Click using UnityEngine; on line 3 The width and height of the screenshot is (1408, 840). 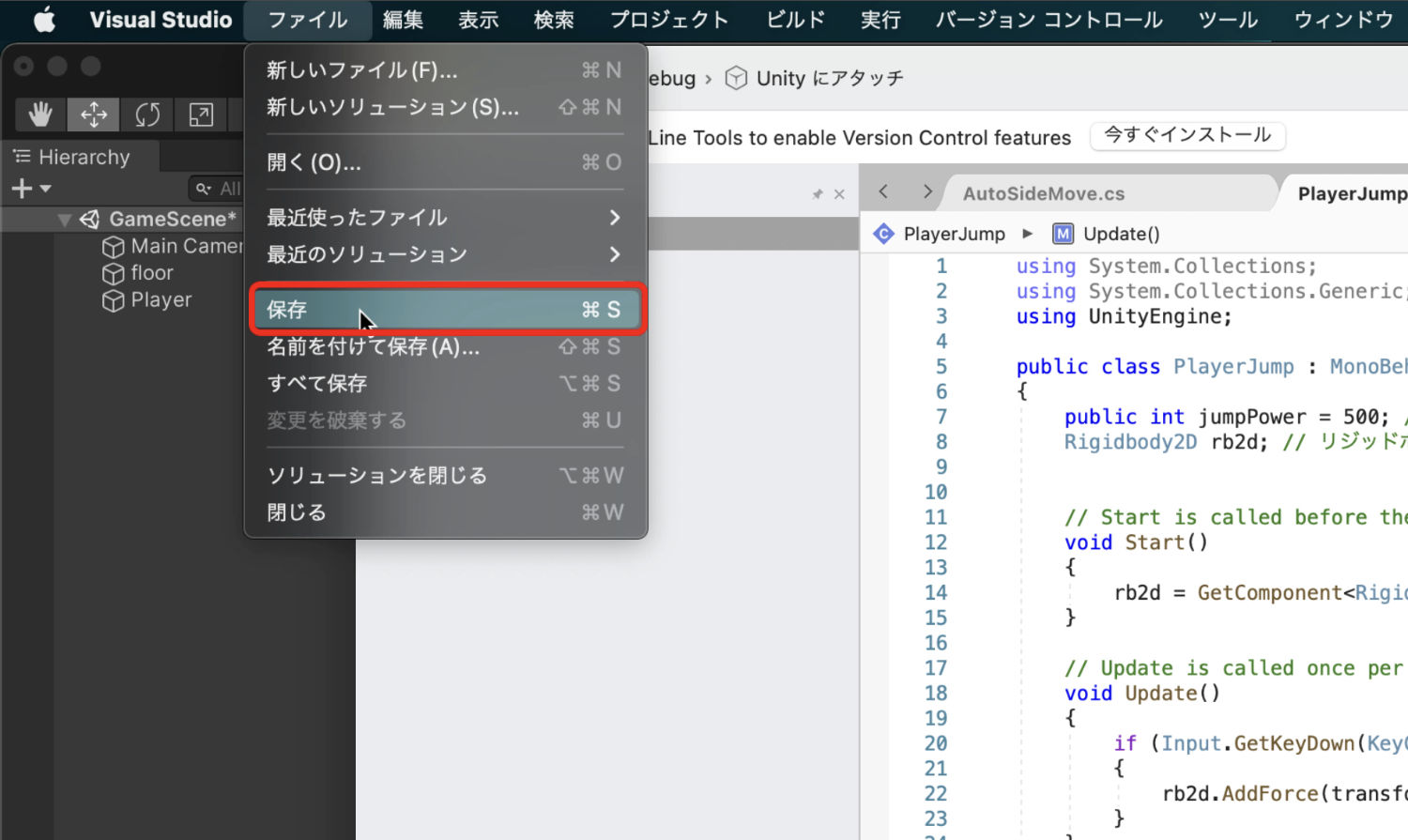(1125, 316)
